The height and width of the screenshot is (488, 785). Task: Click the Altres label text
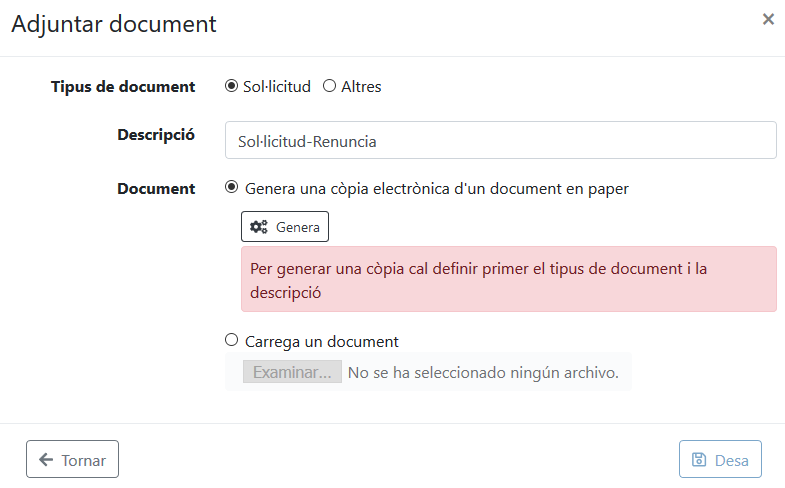click(361, 87)
